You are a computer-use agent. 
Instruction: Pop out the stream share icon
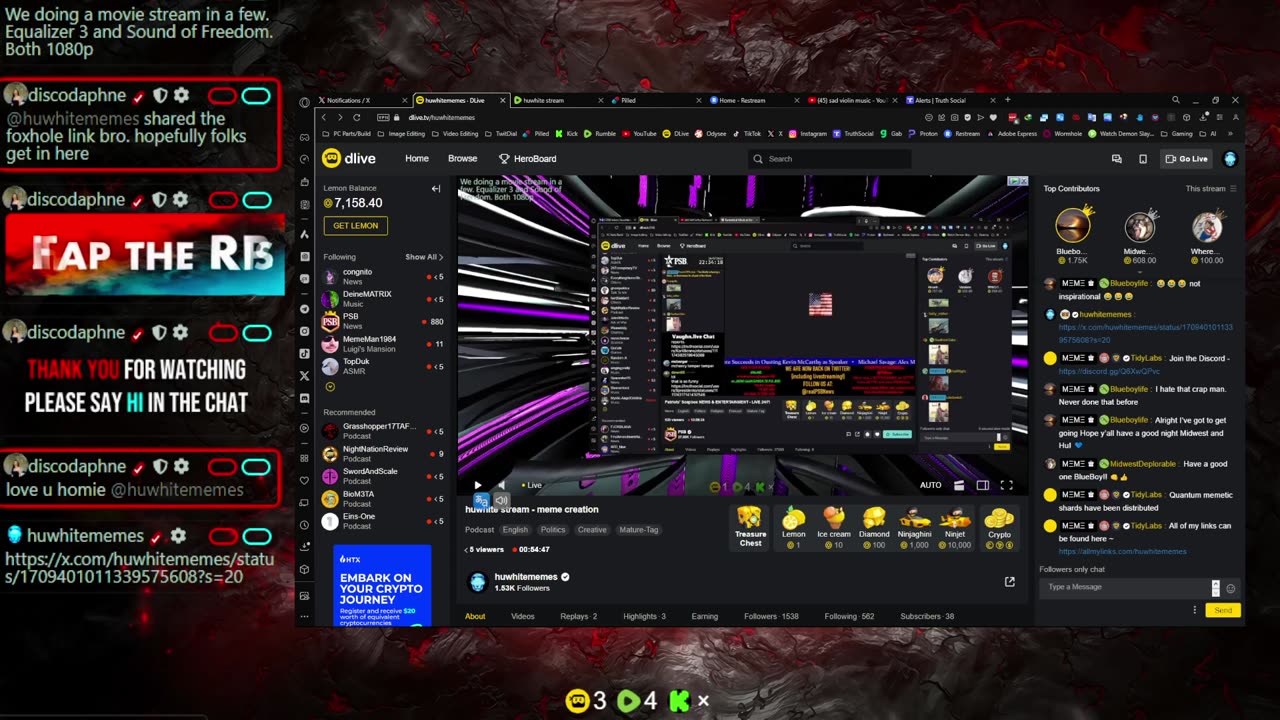click(x=1009, y=581)
